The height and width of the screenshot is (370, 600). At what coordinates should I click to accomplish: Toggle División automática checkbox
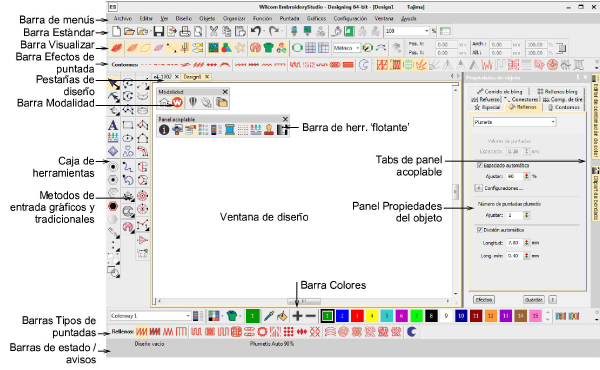coord(479,230)
